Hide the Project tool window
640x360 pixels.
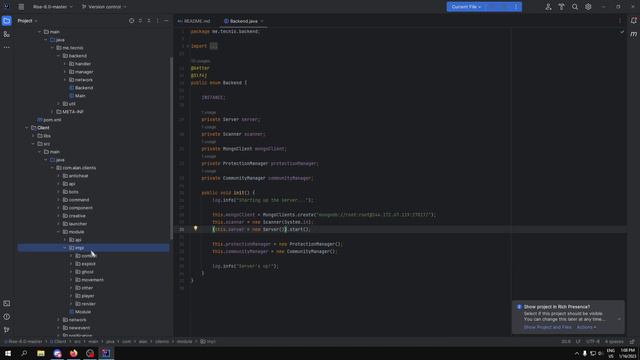coord(166,21)
